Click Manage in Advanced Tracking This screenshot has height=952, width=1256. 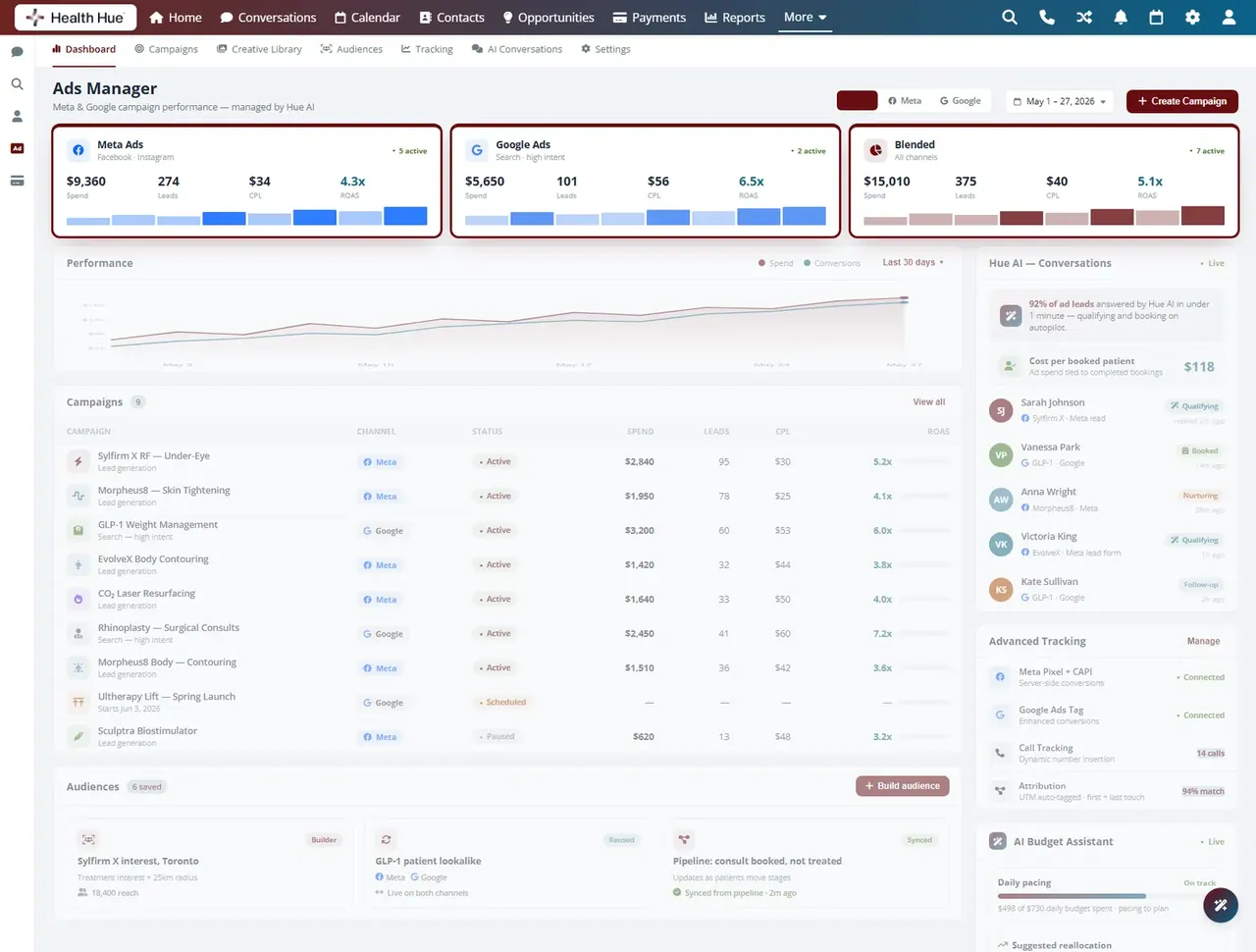1203,641
